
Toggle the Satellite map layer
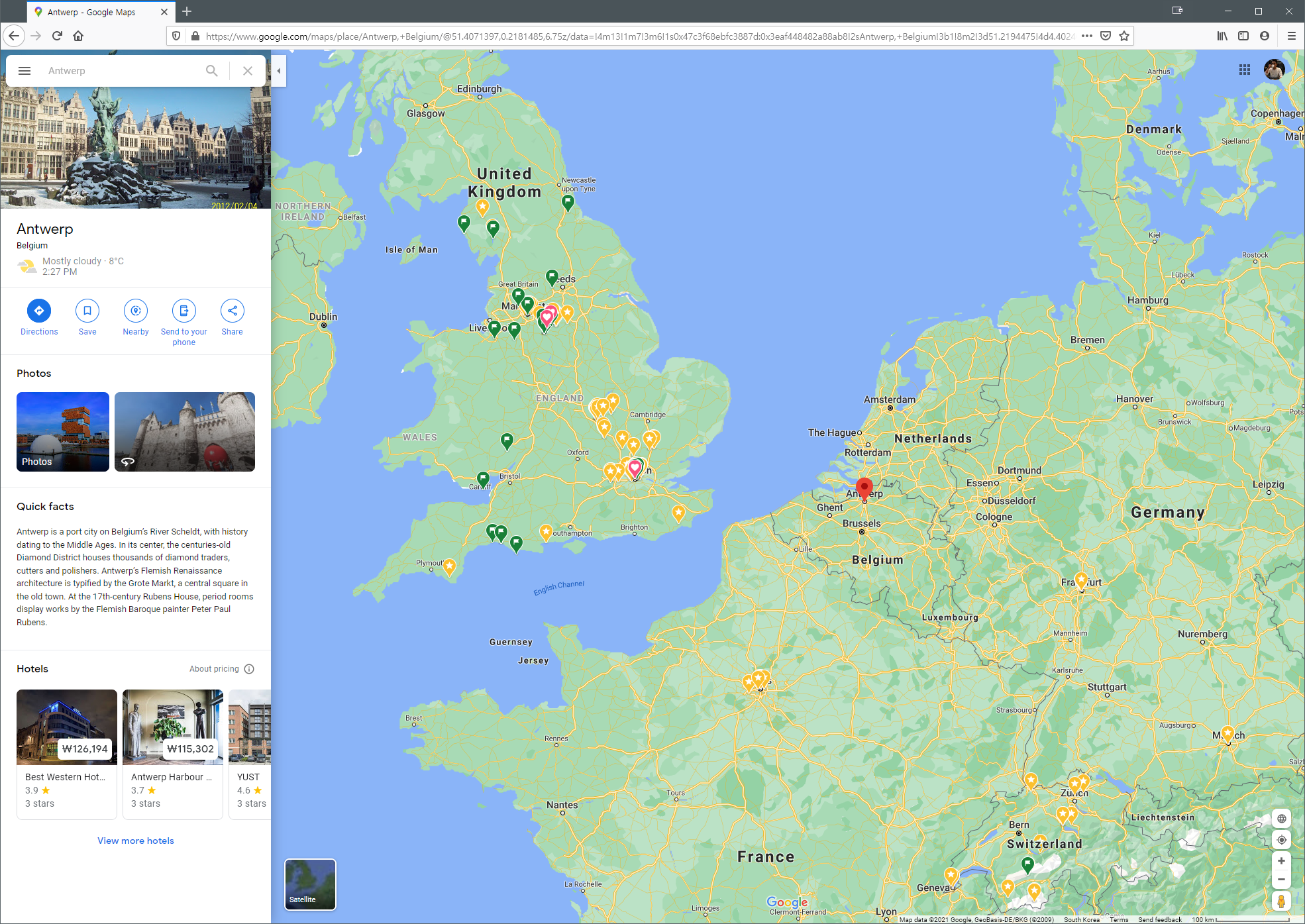(310, 884)
